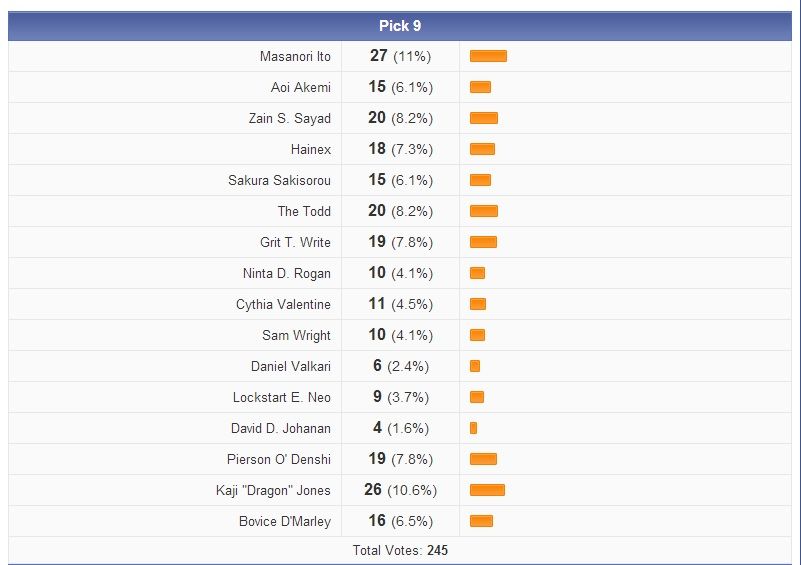Select Hainex in the poll list
Screen dimensions: 801x565
[x=310, y=150]
